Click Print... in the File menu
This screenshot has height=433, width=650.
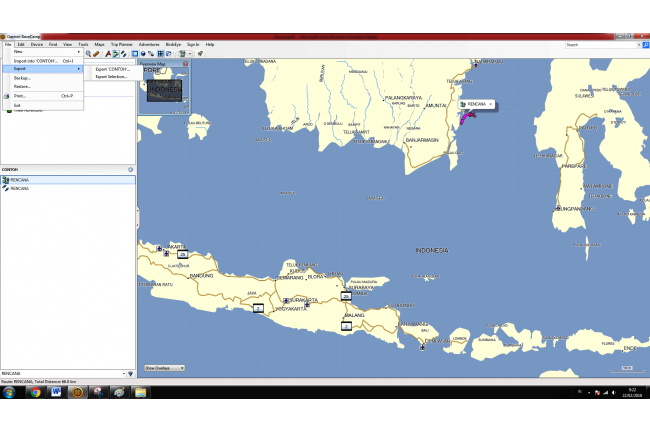(20, 96)
